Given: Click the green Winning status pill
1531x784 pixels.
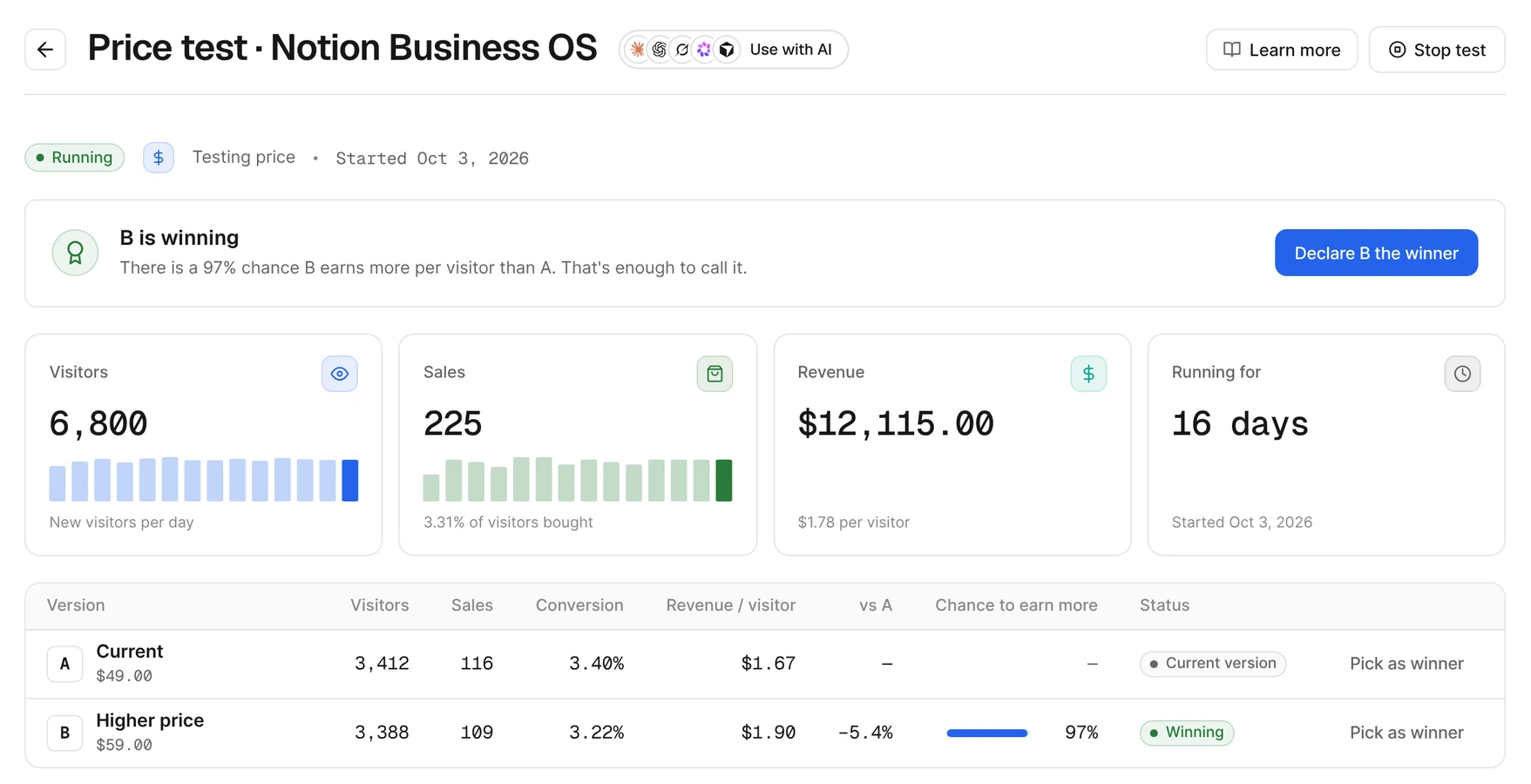Looking at the screenshot, I should coord(1187,733).
